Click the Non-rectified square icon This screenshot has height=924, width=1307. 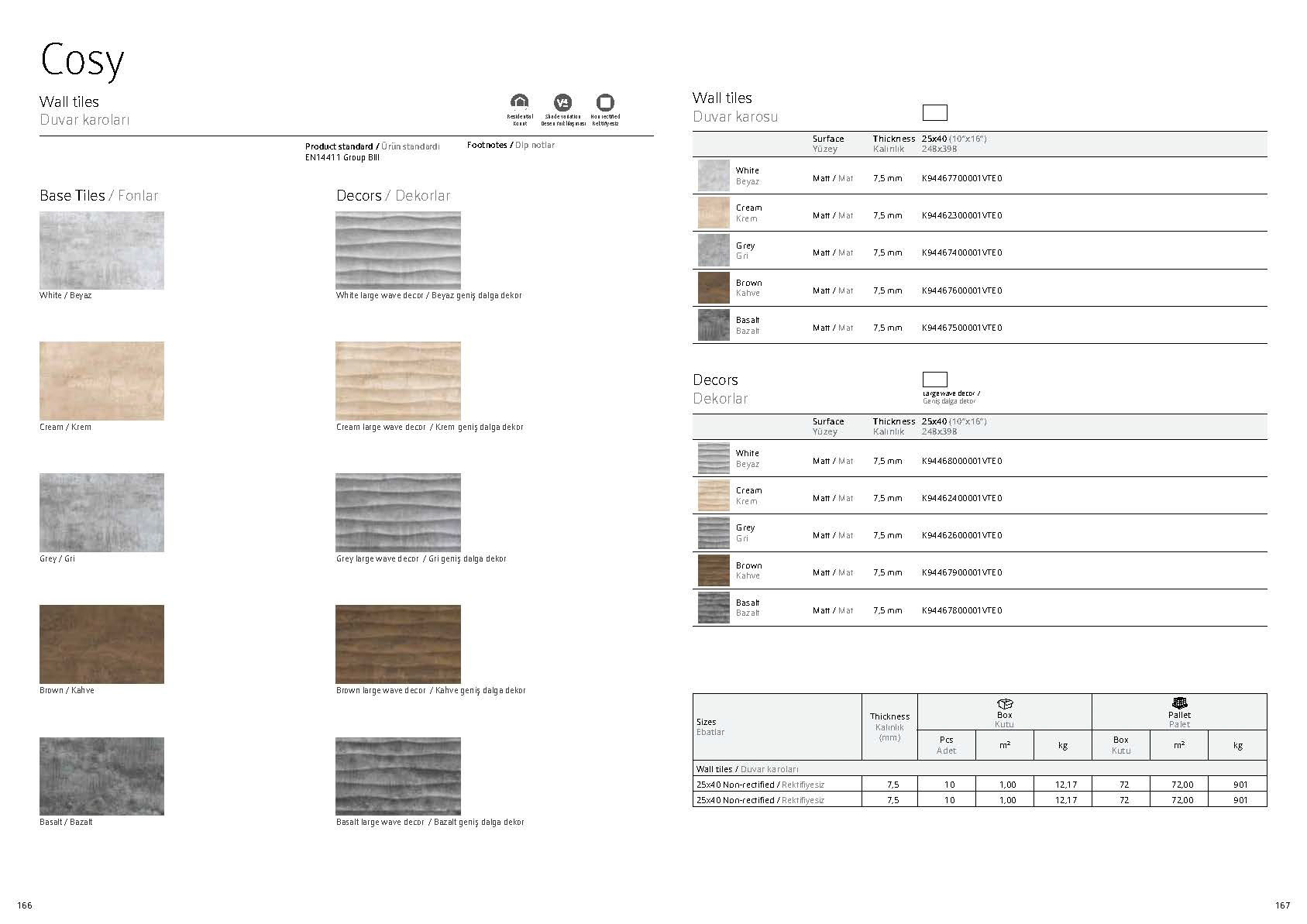(605, 102)
